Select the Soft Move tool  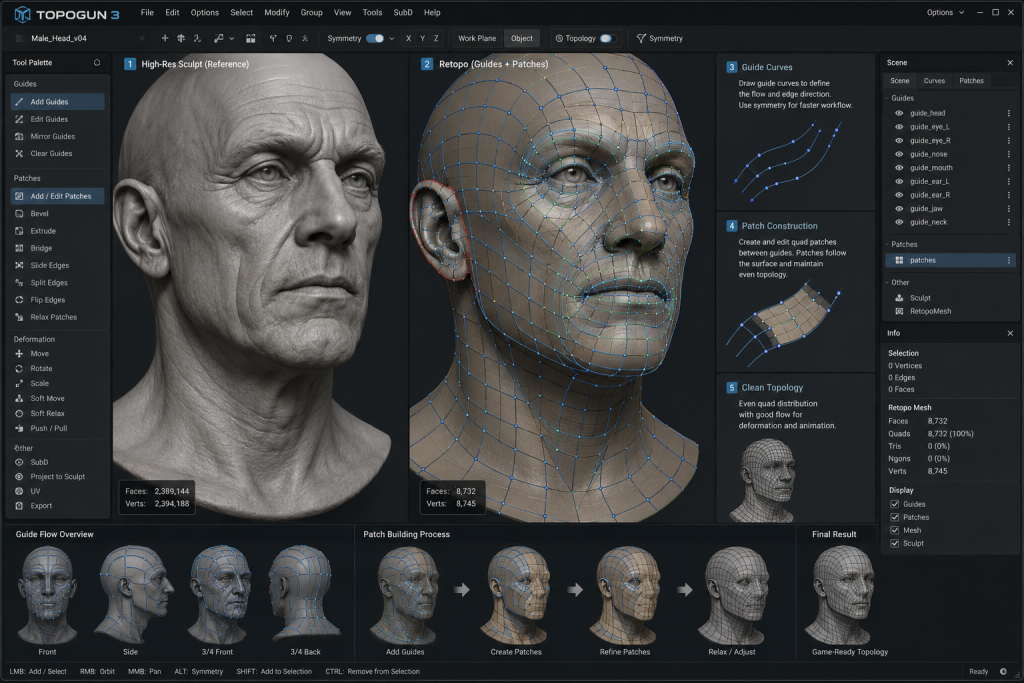tap(57, 398)
